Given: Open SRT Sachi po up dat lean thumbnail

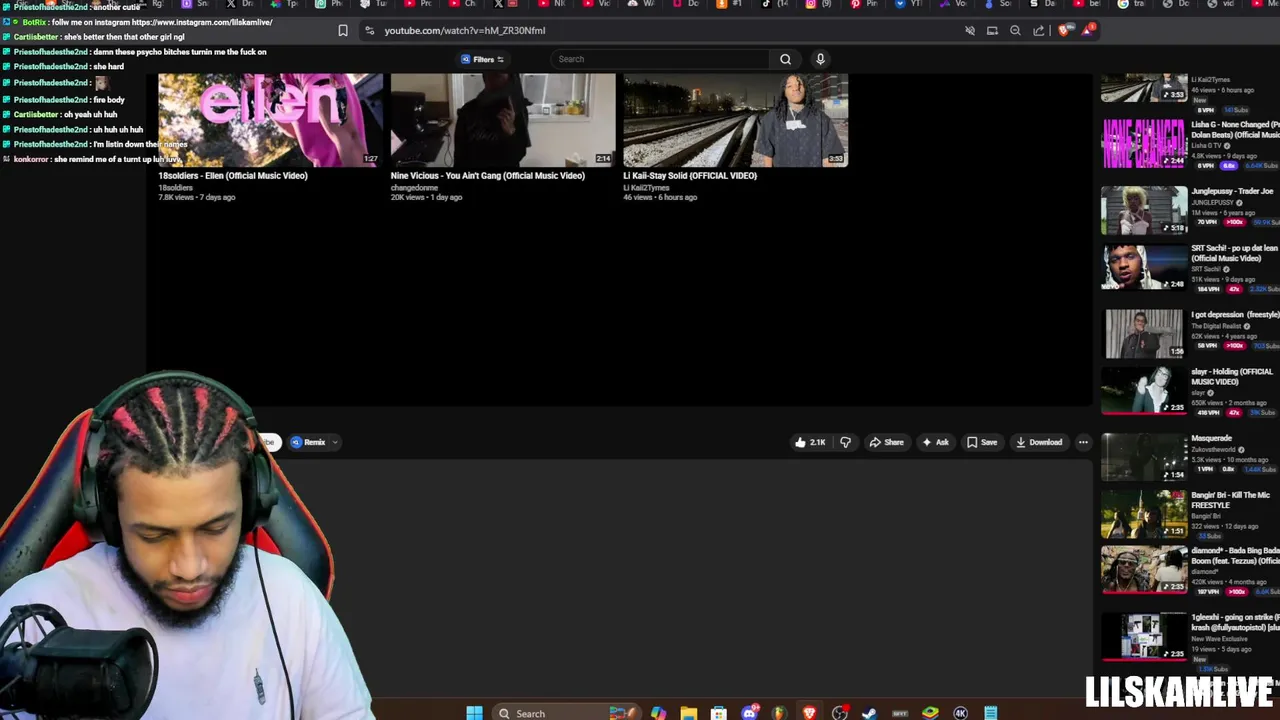Looking at the screenshot, I should click(1144, 266).
